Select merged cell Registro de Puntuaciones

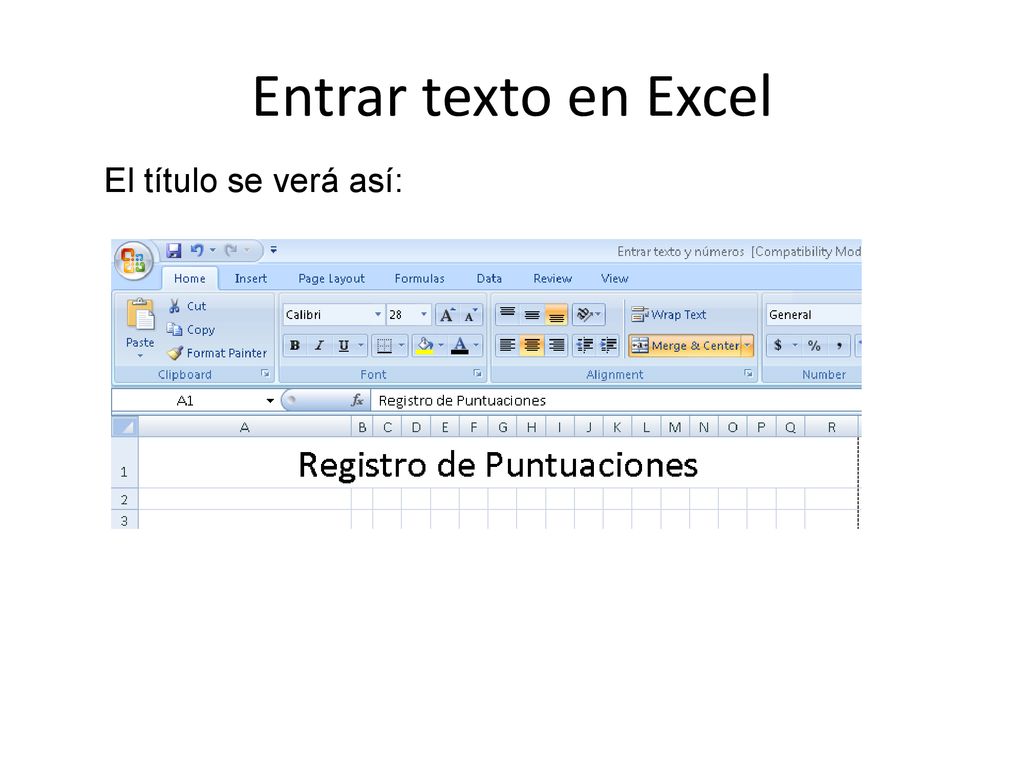(498, 464)
